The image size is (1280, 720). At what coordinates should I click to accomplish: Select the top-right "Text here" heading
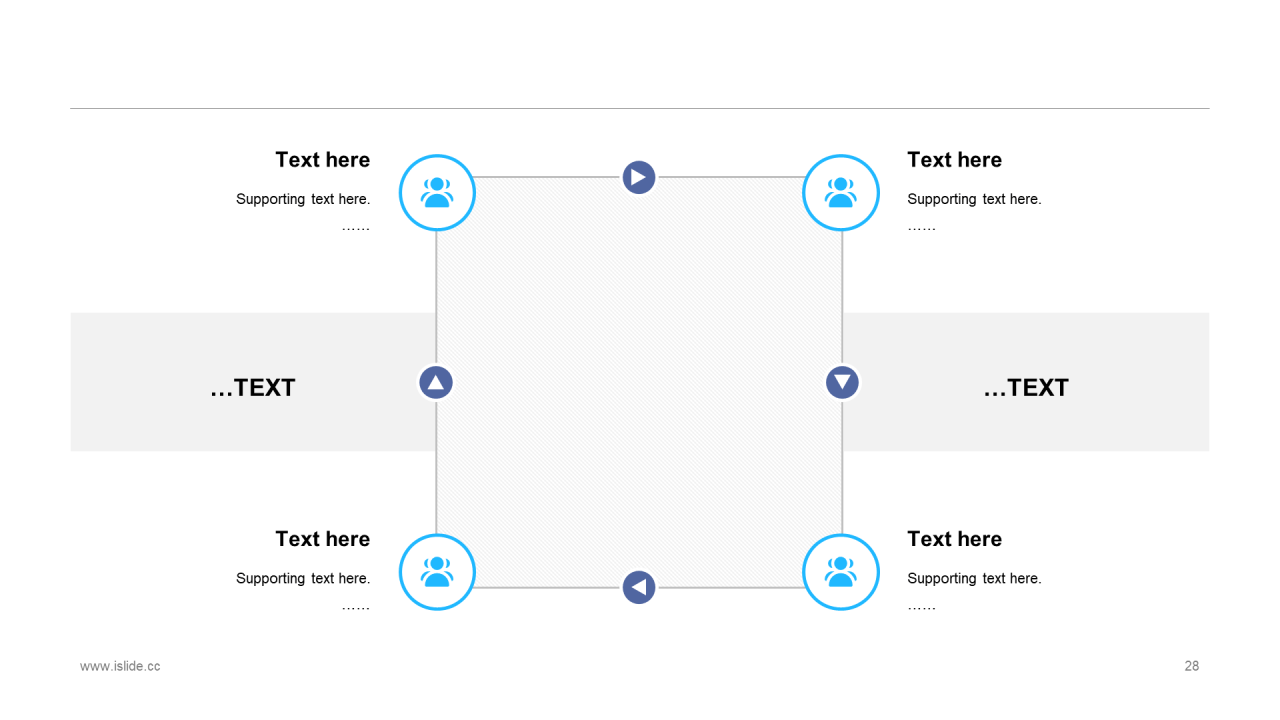[x=954, y=160]
